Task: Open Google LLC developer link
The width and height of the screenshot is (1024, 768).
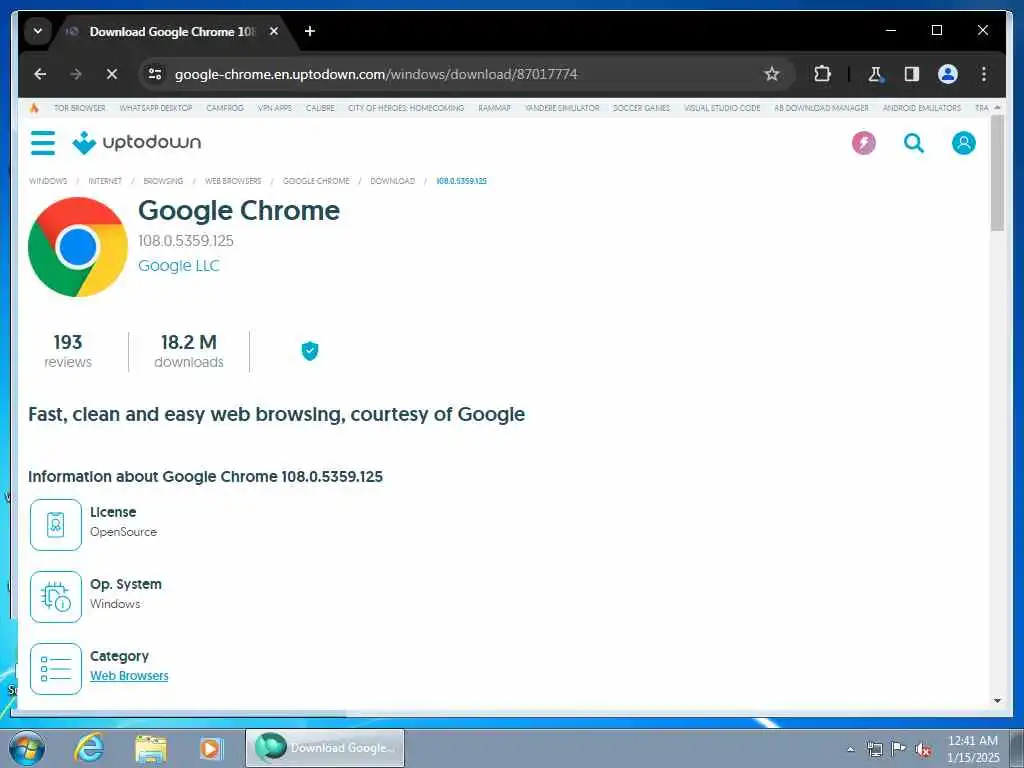Action: point(179,266)
